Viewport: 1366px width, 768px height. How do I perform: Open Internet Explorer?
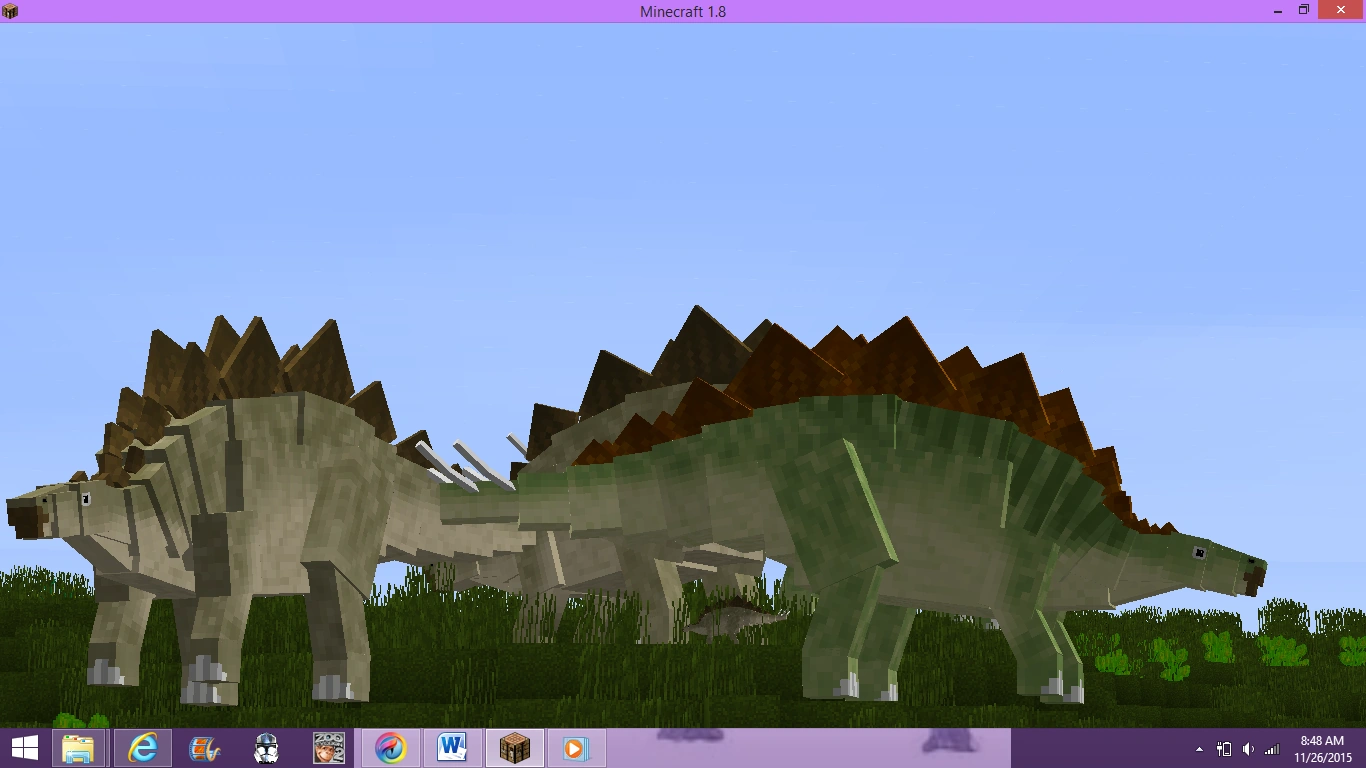click(141, 748)
